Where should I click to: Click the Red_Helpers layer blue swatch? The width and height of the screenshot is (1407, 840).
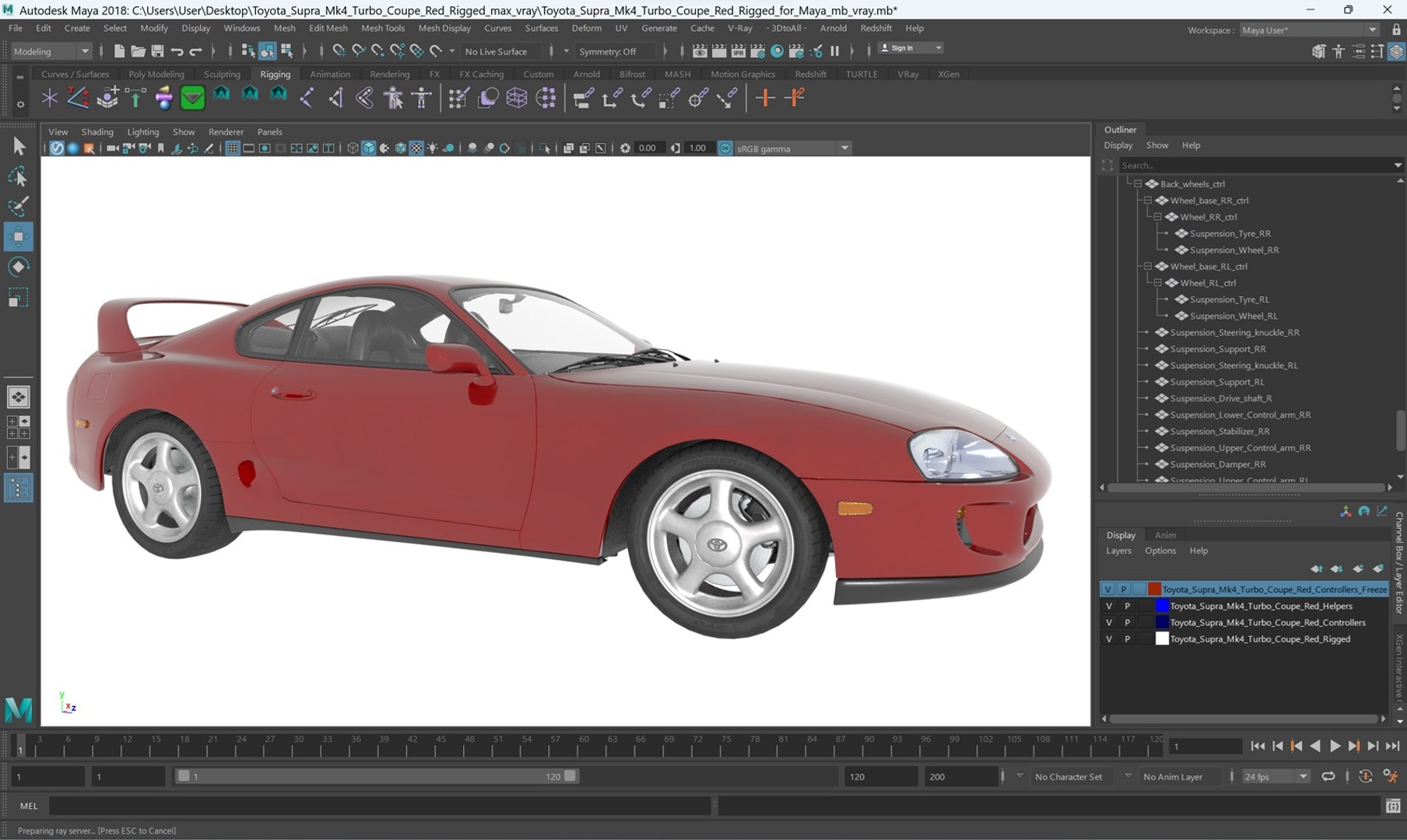(x=1162, y=606)
